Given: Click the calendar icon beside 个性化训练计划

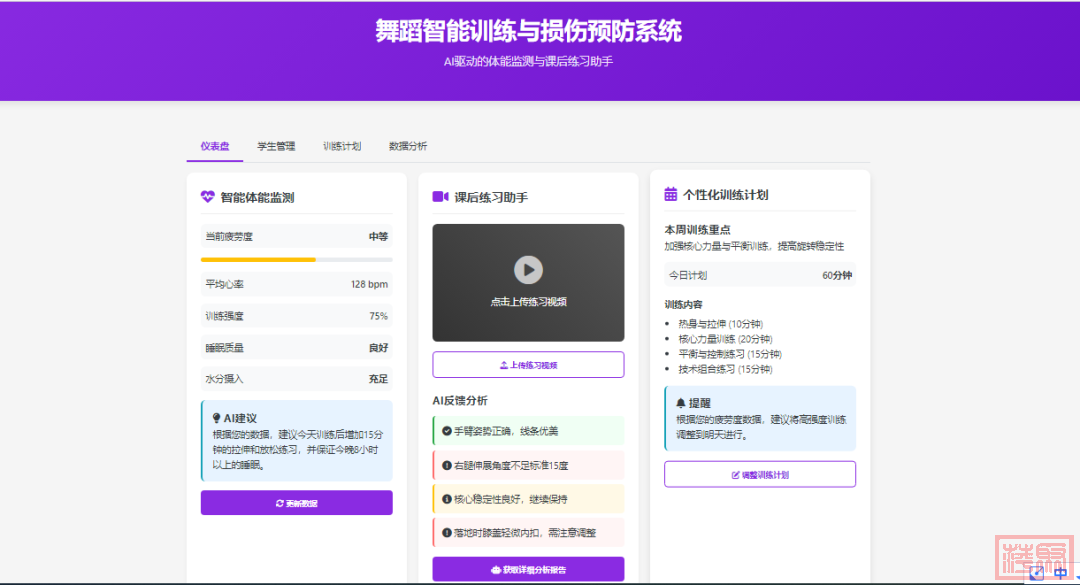Looking at the screenshot, I should tap(671, 195).
